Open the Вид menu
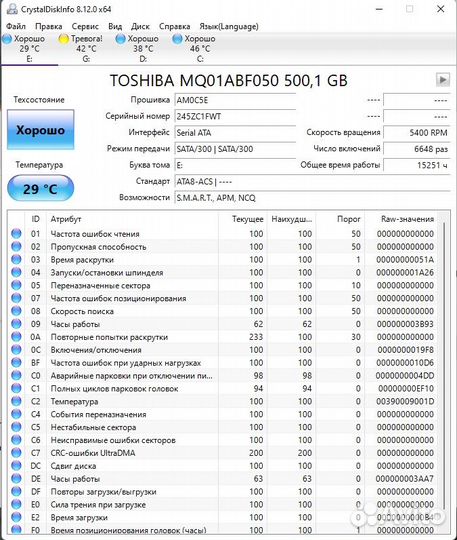The image size is (457, 540). point(115,26)
